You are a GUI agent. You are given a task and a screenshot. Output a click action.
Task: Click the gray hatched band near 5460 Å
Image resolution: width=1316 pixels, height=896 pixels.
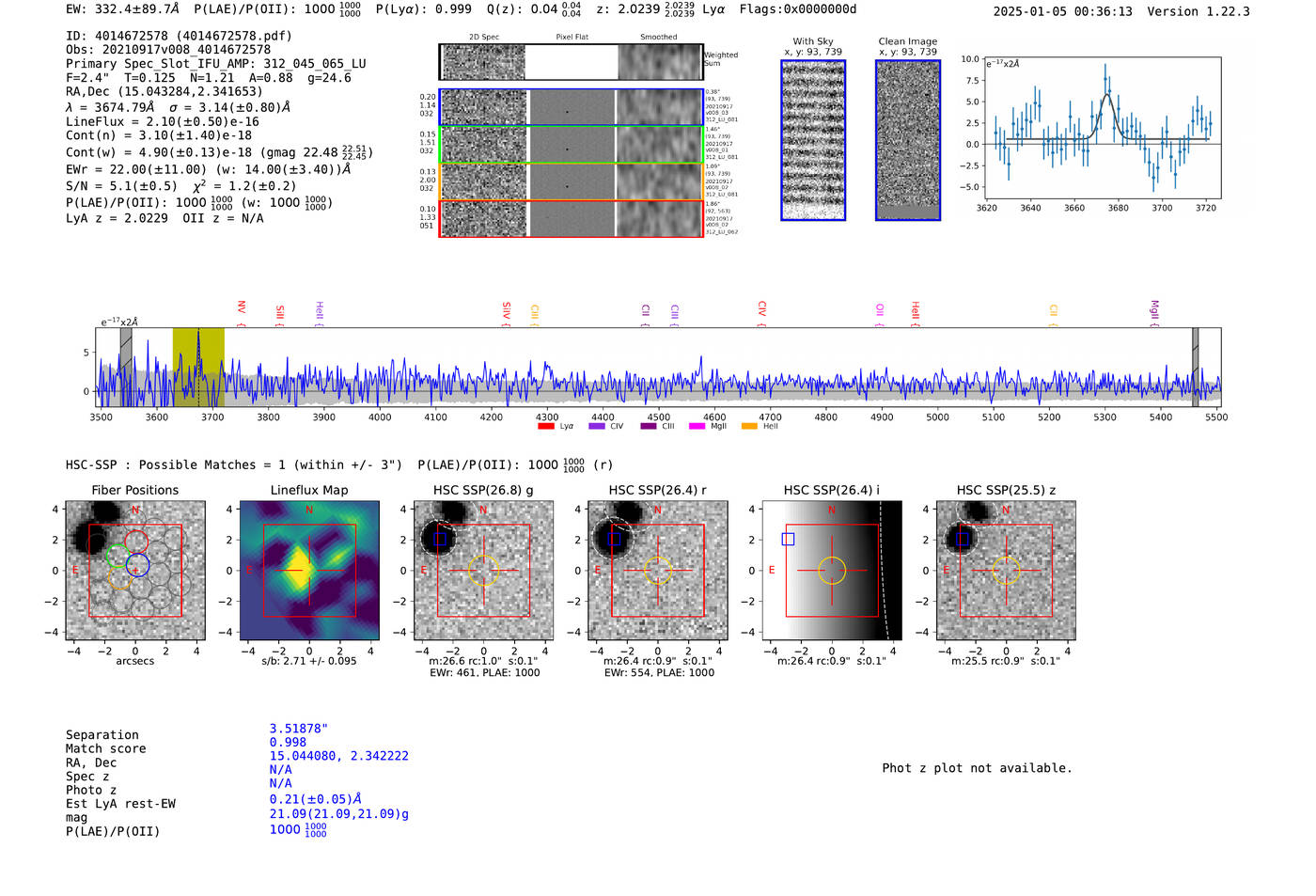[x=1196, y=368]
